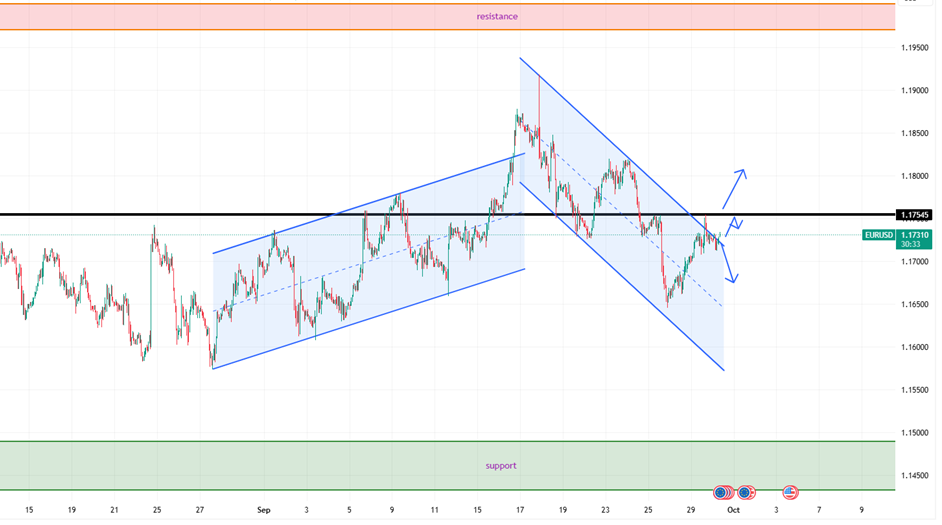This screenshot has width=942, height=525.
Task: Click the US flag economic event icon
Action: 790,492
